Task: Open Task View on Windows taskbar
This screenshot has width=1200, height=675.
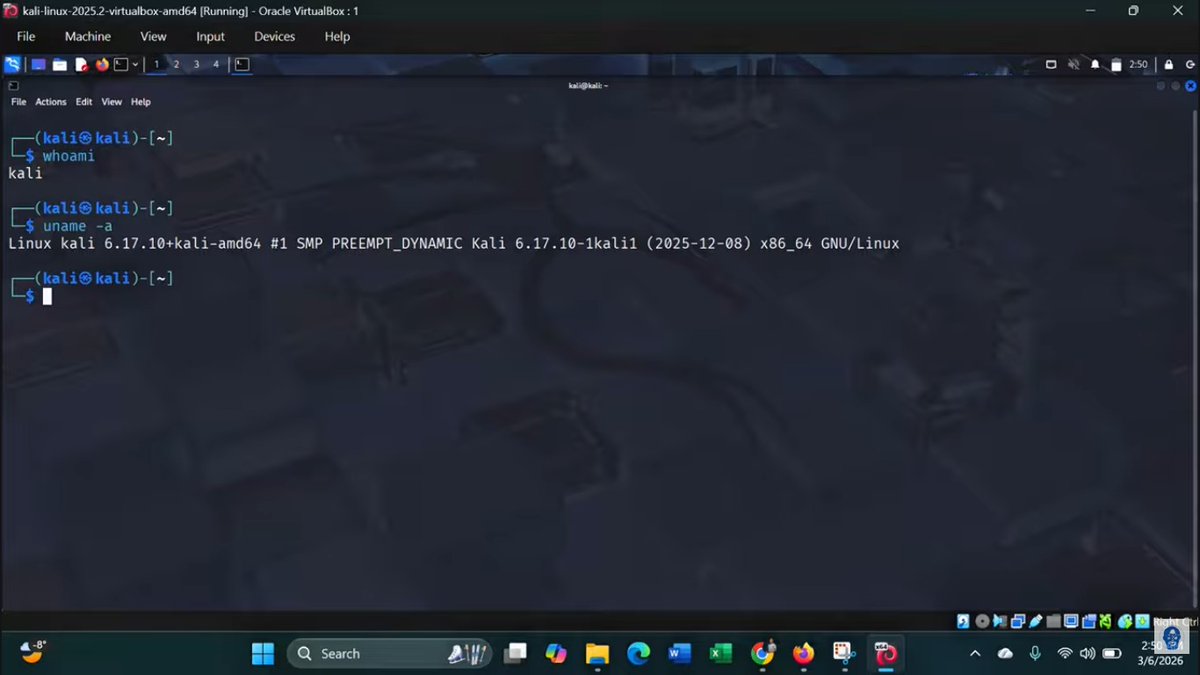Action: click(515, 653)
